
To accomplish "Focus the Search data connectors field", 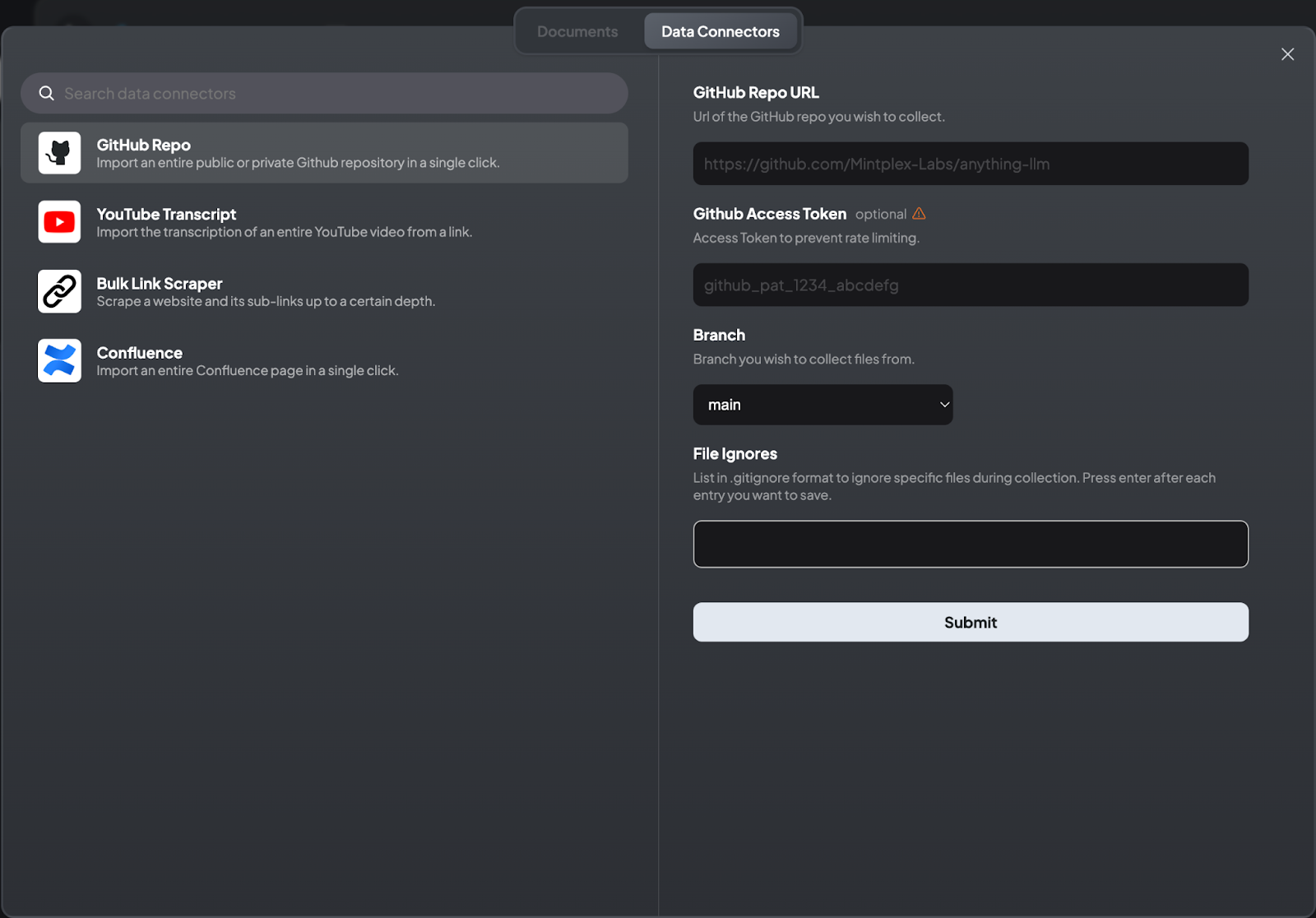I will click(x=324, y=93).
